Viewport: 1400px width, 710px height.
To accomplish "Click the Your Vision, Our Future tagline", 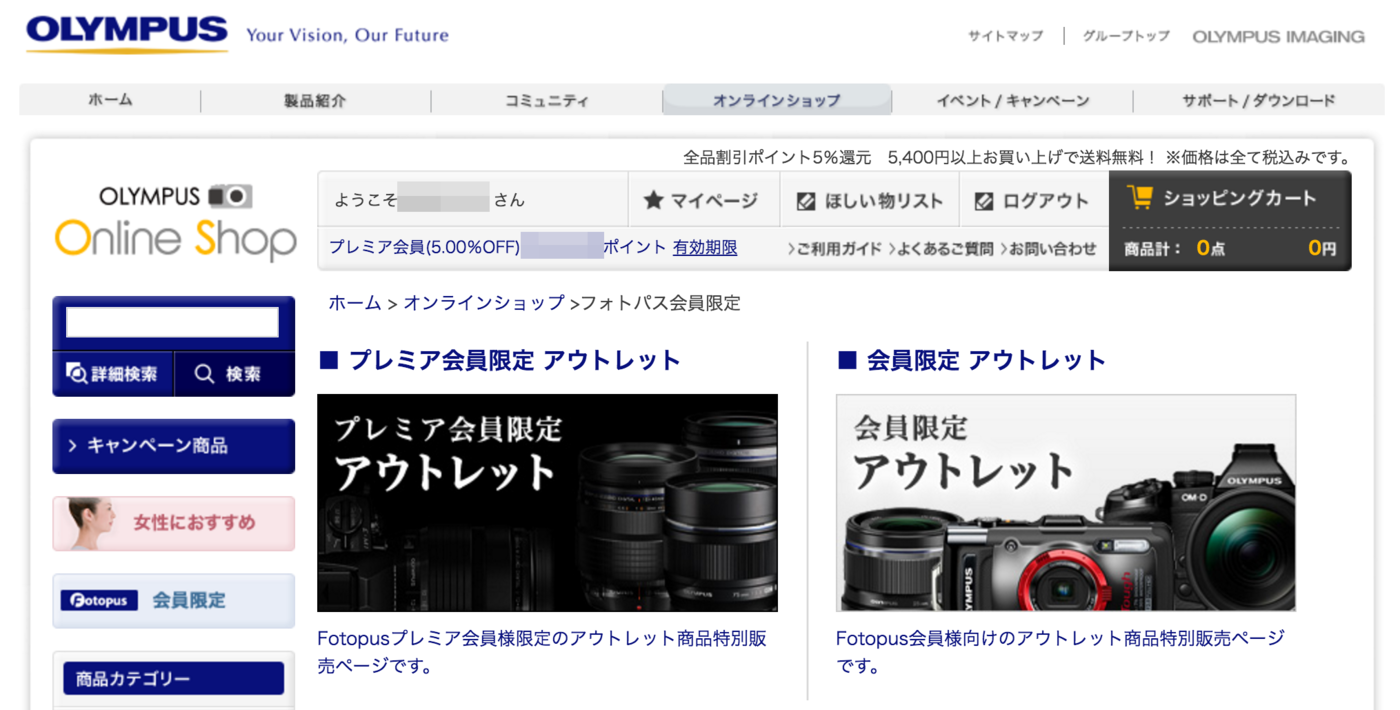I will click(347, 35).
